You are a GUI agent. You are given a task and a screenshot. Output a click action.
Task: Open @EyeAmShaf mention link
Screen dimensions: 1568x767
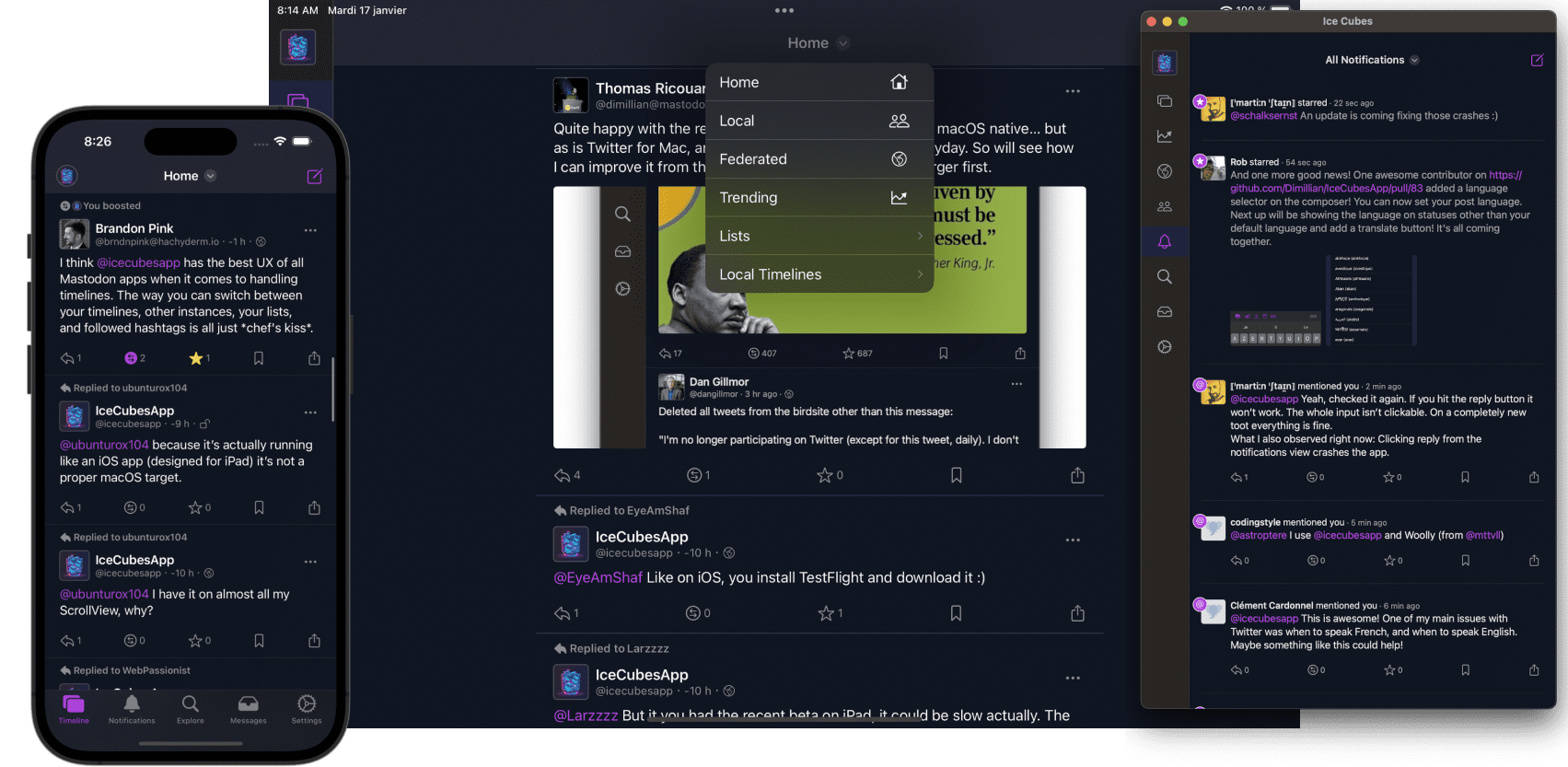point(598,577)
